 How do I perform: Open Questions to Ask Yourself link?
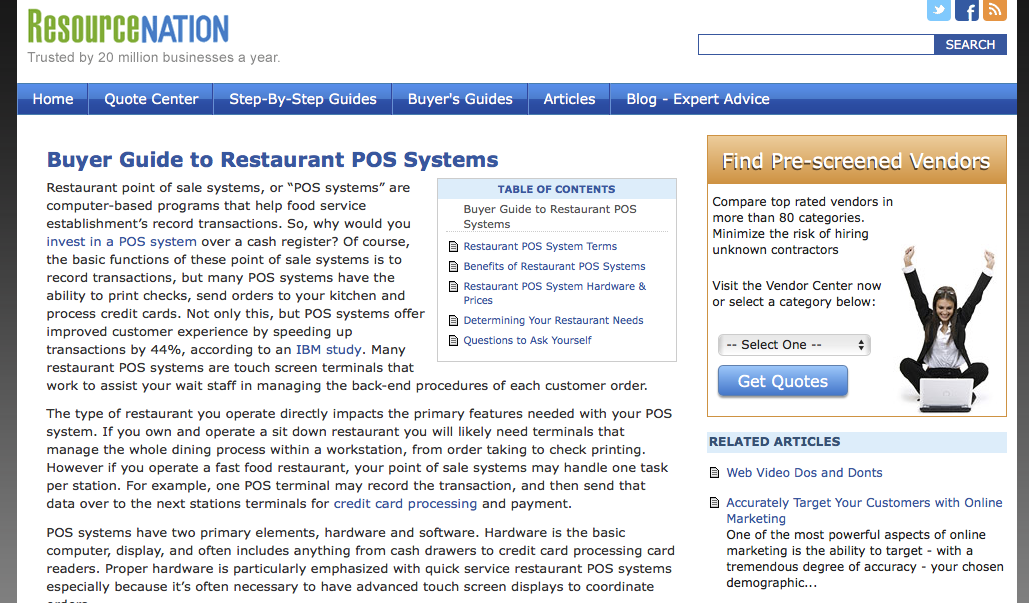(x=528, y=341)
